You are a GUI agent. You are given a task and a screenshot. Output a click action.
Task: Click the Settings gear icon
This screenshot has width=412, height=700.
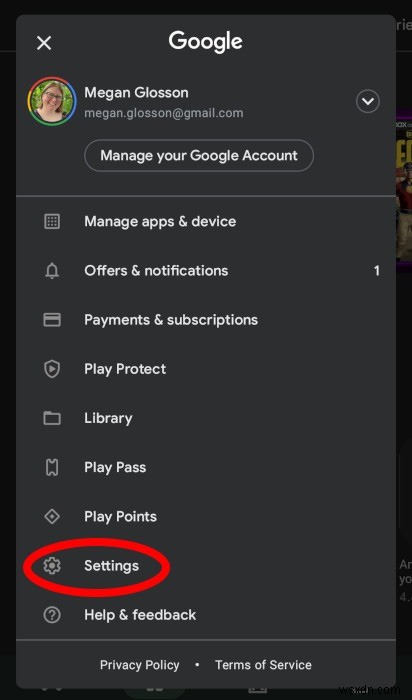pos(52,566)
